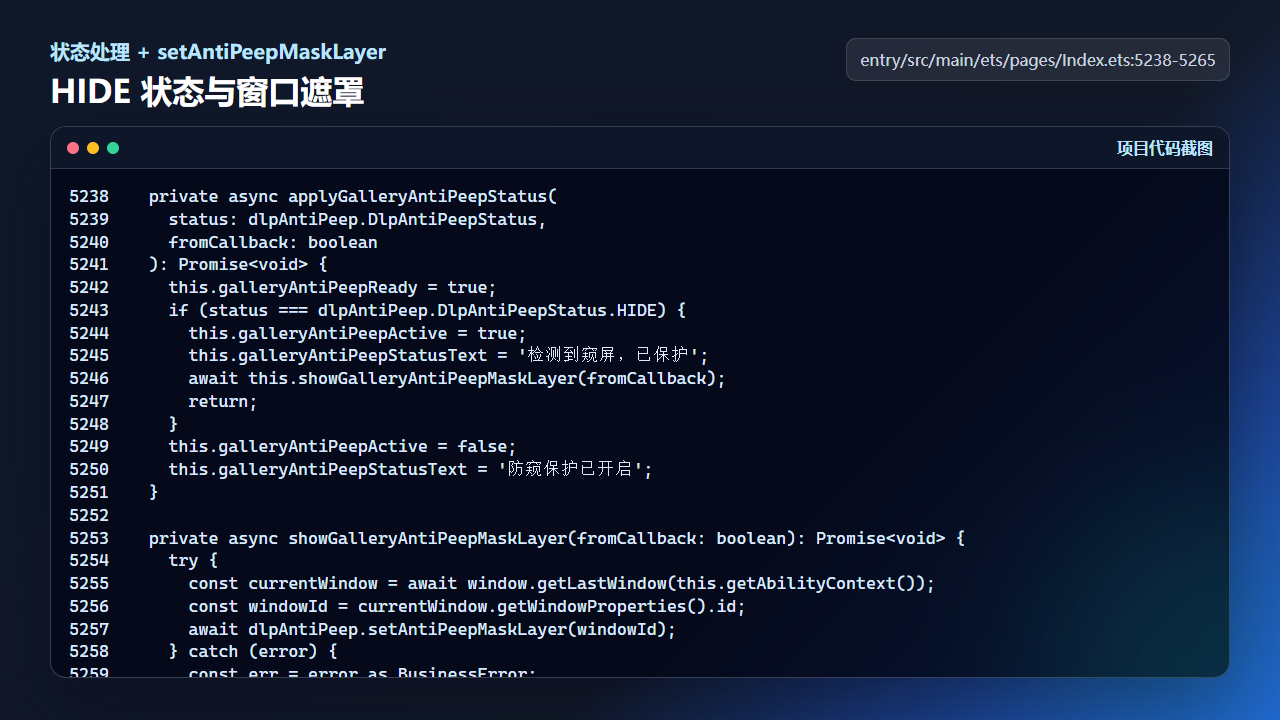Click the heading HIDE 状态与窗口遮罩
Screen dimensions: 1280x720
[207, 92]
